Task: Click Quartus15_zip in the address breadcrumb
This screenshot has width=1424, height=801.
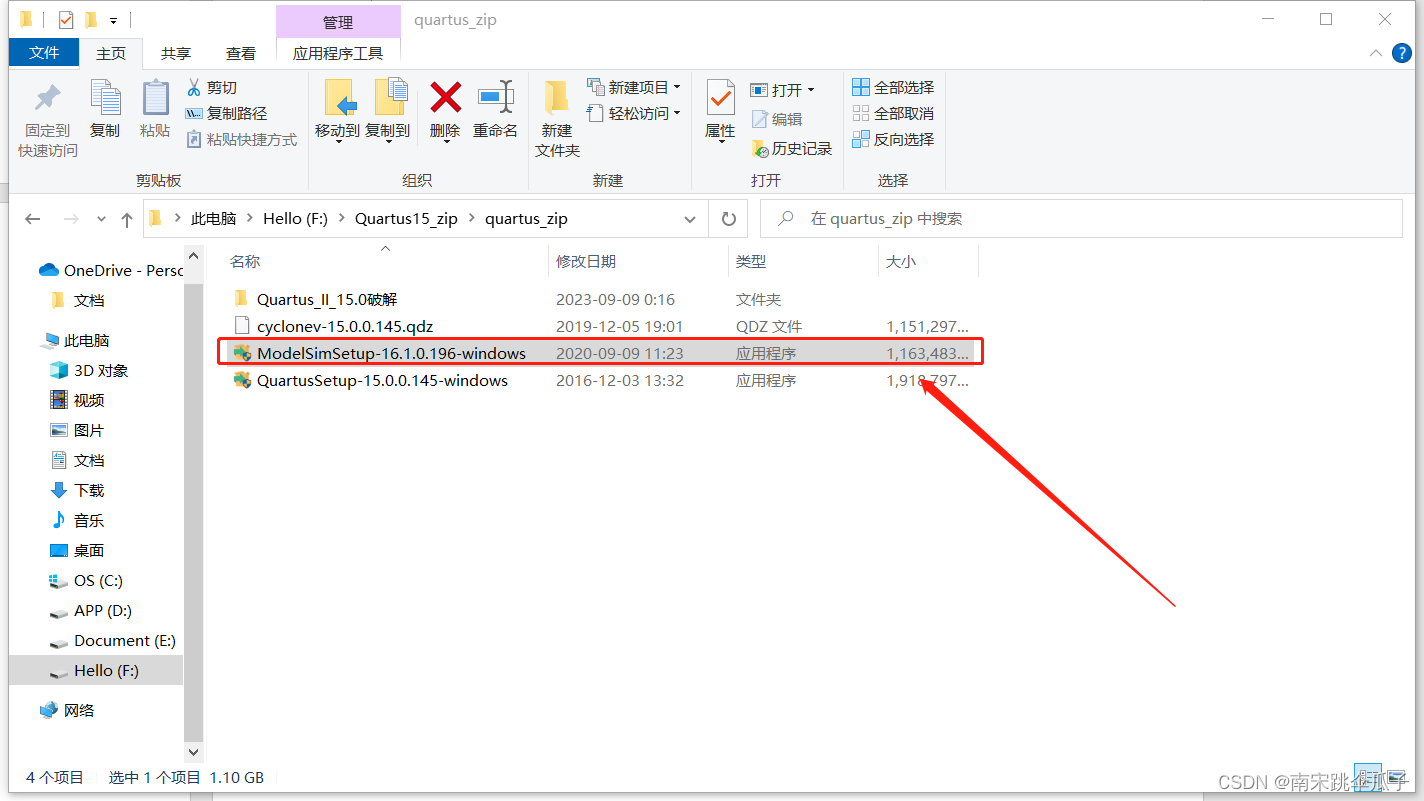Action: [x=406, y=219]
